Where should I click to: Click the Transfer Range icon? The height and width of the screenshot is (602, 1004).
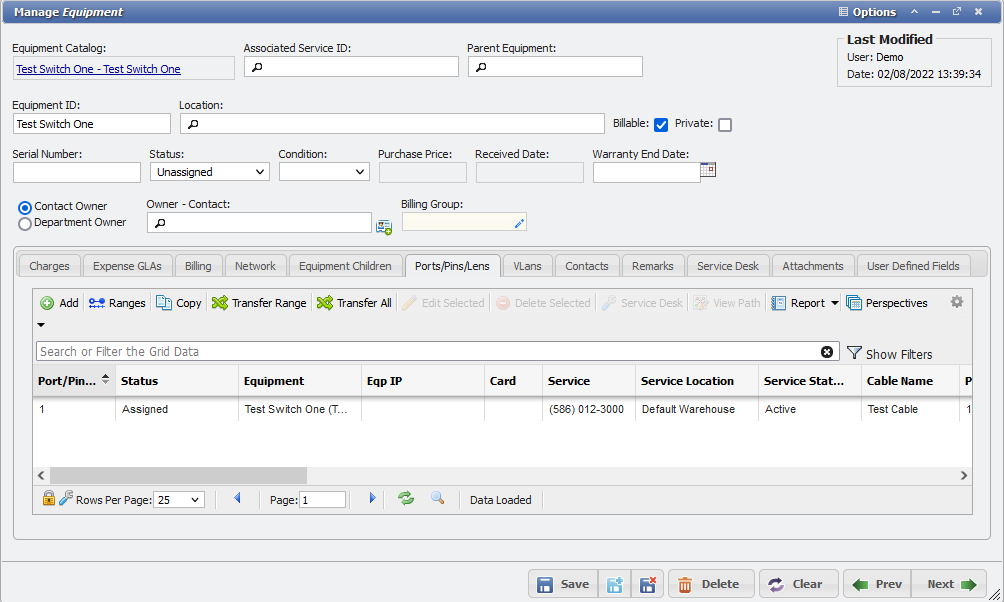tap(221, 303)
